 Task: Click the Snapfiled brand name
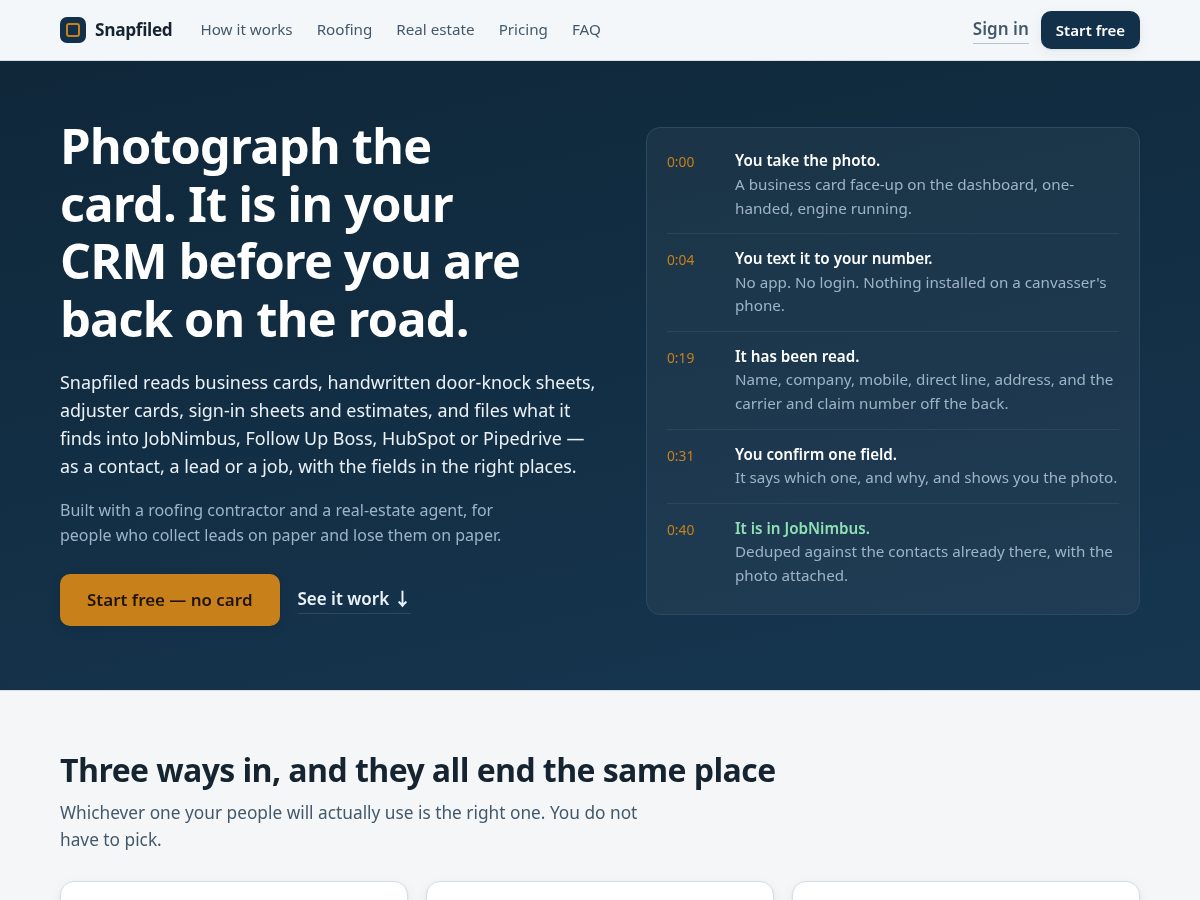(133, 30)
